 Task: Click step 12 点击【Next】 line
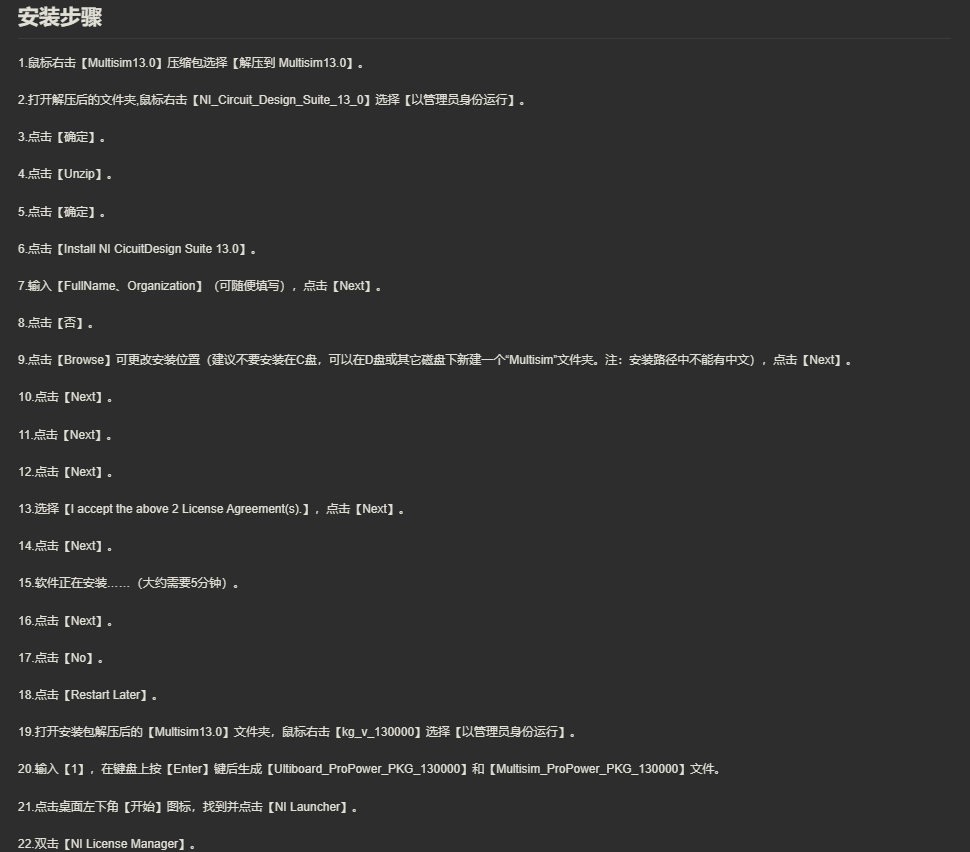tap(65, 472)
